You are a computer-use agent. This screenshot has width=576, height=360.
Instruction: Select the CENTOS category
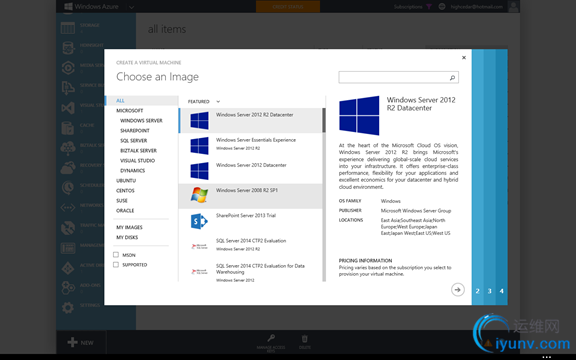pos(125,190)
